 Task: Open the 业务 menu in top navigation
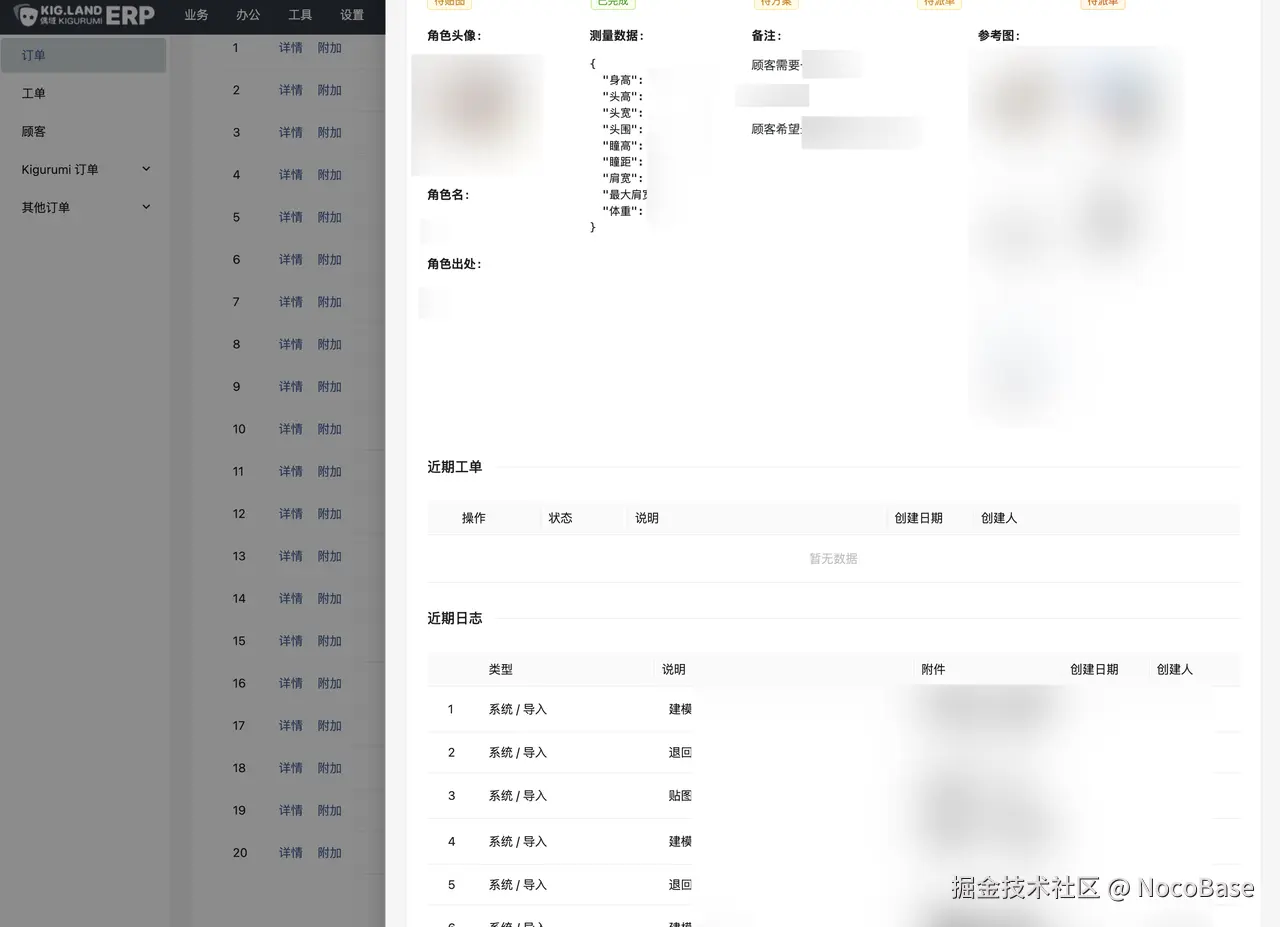tap(197, 15)
